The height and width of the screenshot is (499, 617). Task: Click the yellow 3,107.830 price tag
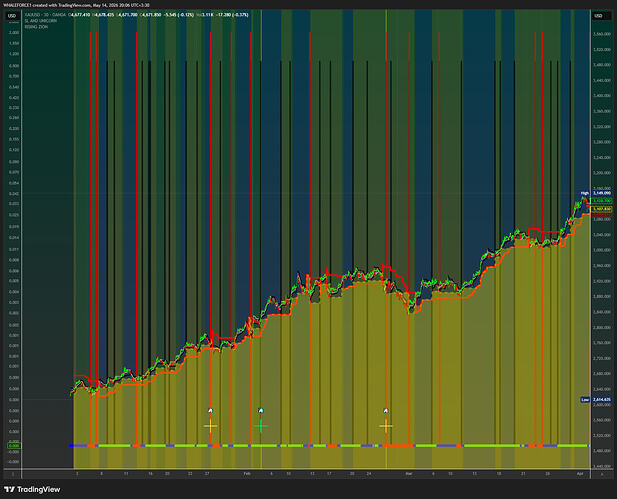coord(601,209)
